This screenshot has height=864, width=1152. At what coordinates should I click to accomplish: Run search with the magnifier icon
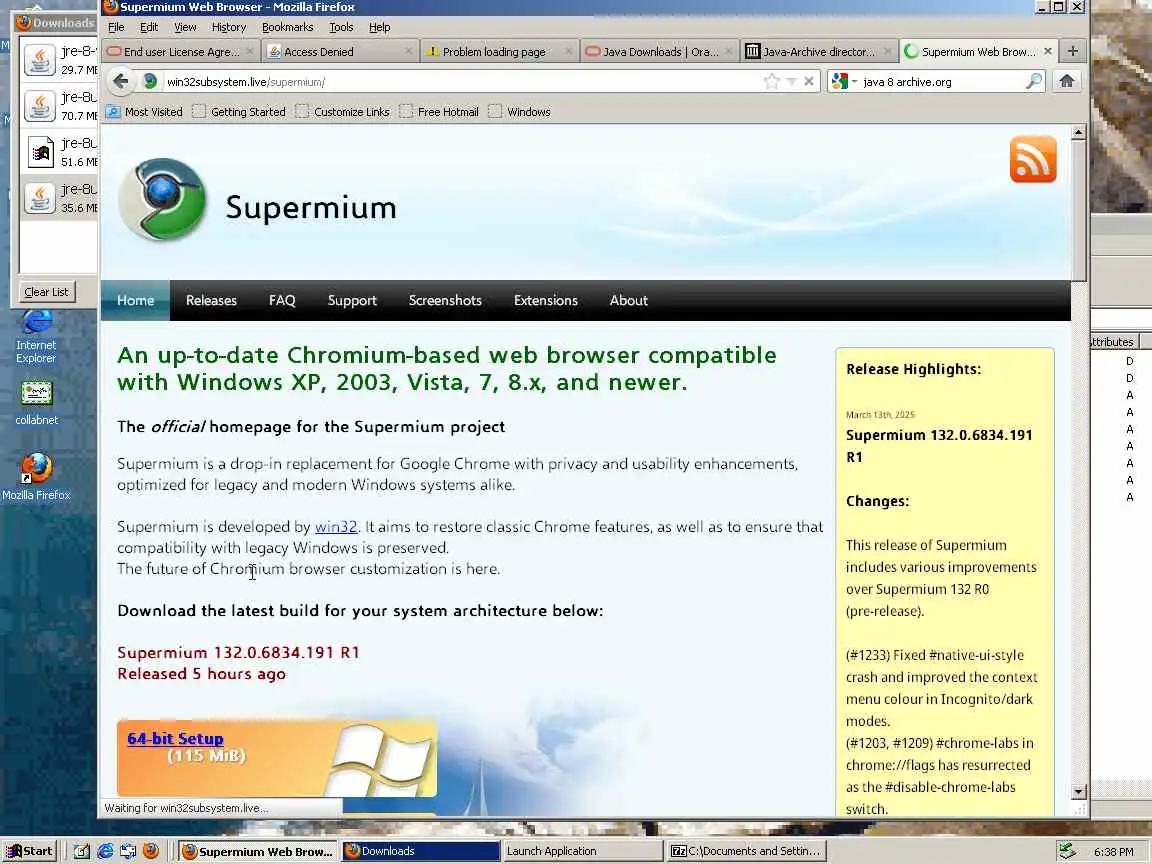1034,82
